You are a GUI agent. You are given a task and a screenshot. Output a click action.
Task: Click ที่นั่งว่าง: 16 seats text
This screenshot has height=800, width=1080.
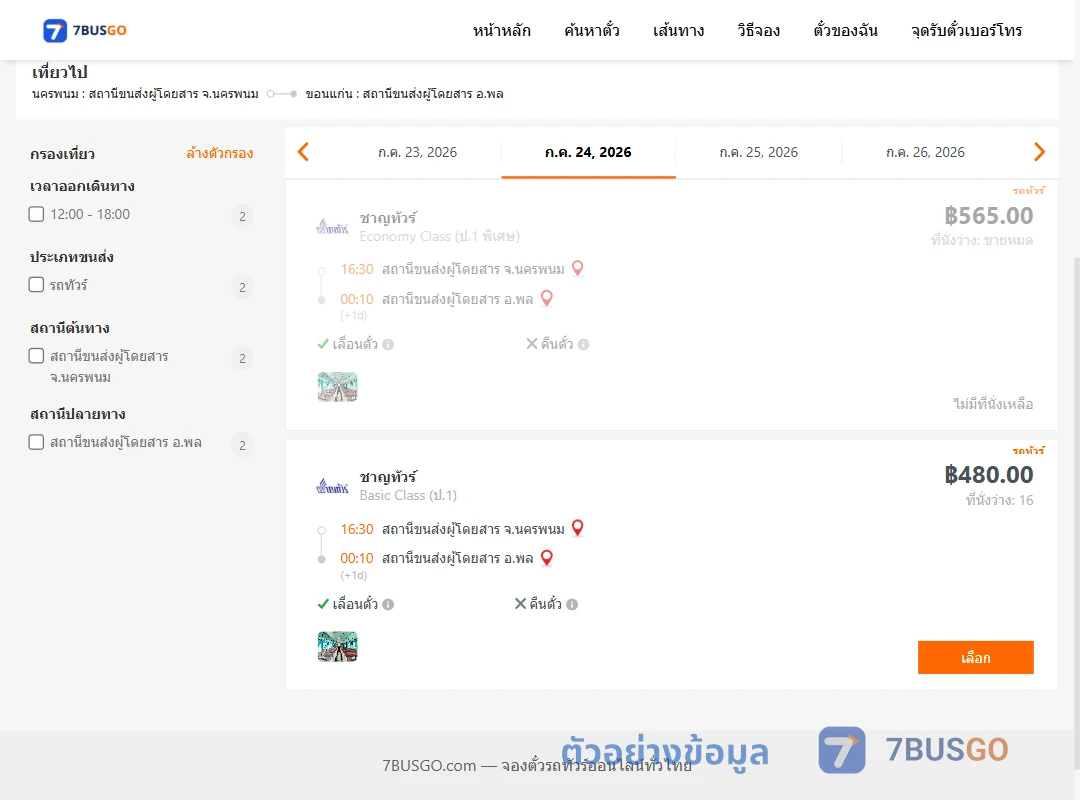(x=999, y=500)
